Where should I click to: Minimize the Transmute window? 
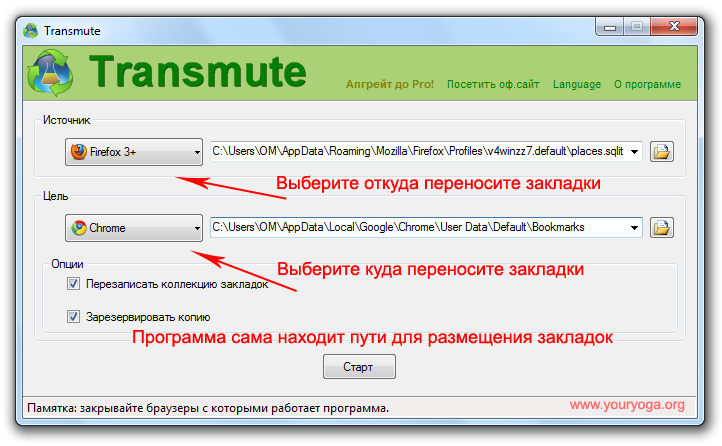tap(610, 27)
